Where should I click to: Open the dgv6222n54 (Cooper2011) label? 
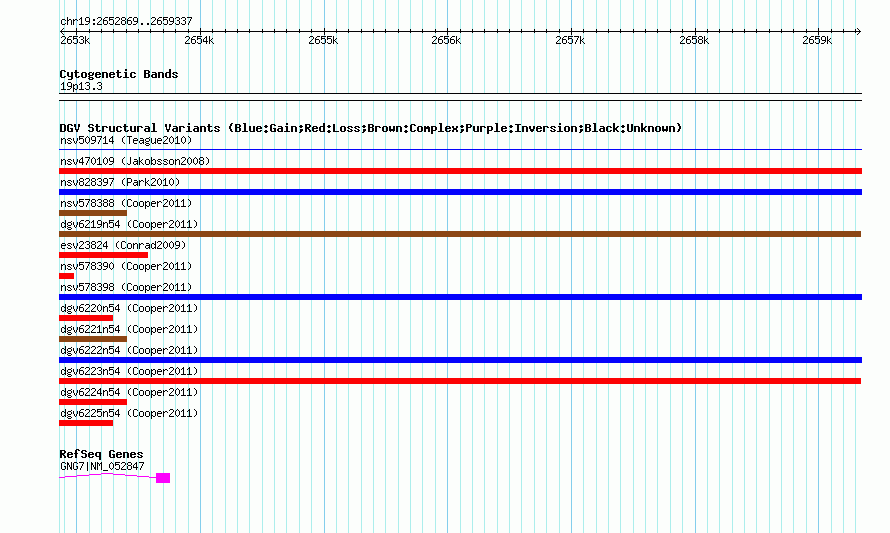pos(129,350)
